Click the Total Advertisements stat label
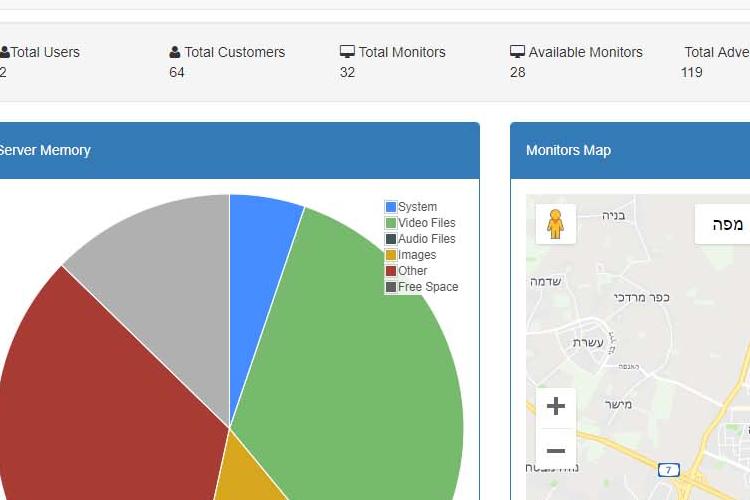Image resolution: width=750 pixels, height=500 pixels. [716, 52]
